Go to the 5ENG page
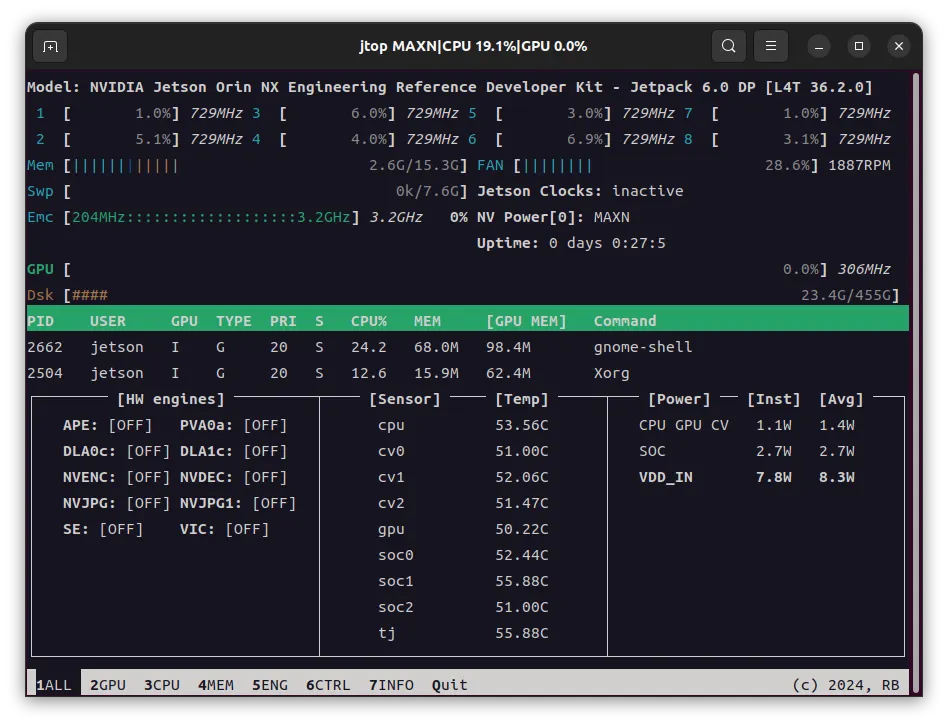 pyautogui.click(x=270, y=685)
